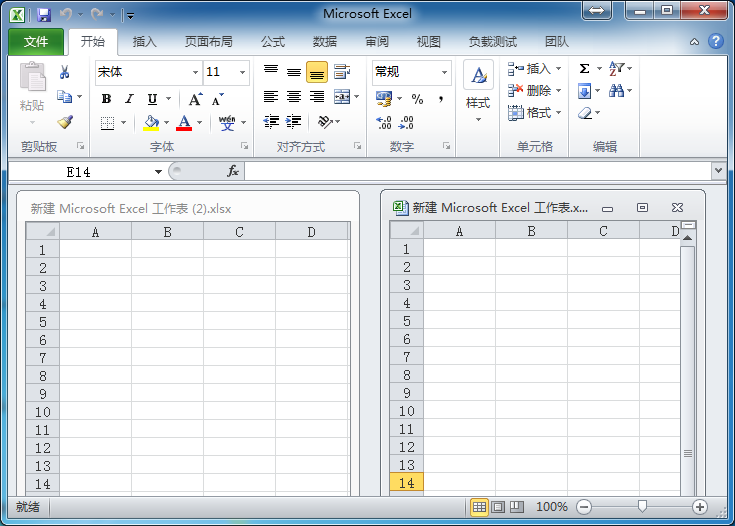Screen dimensions: 735x526
Task: Expand the Name Box dropdown arrow
Action: tap(158, 172)
